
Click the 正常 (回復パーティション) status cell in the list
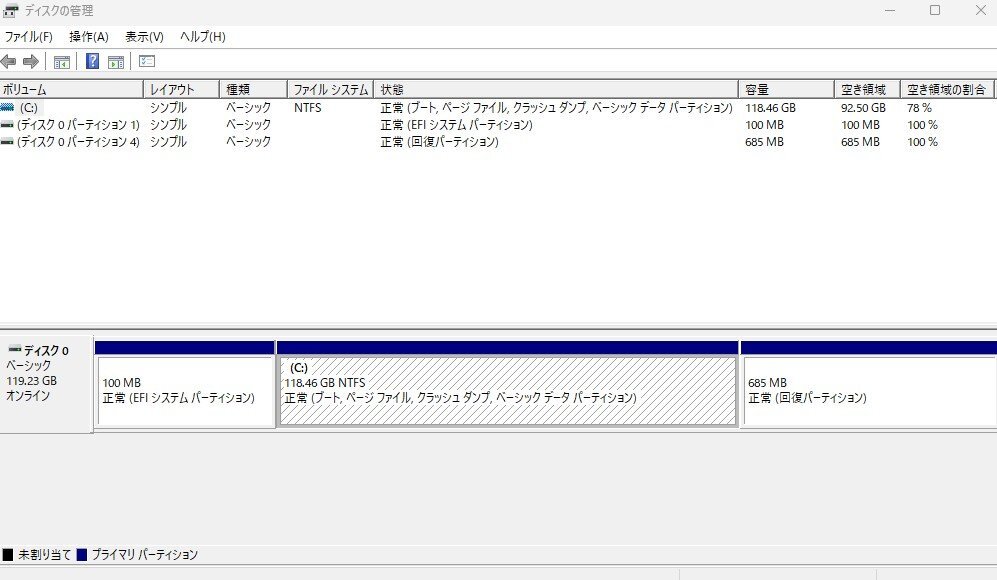point(439,142)
